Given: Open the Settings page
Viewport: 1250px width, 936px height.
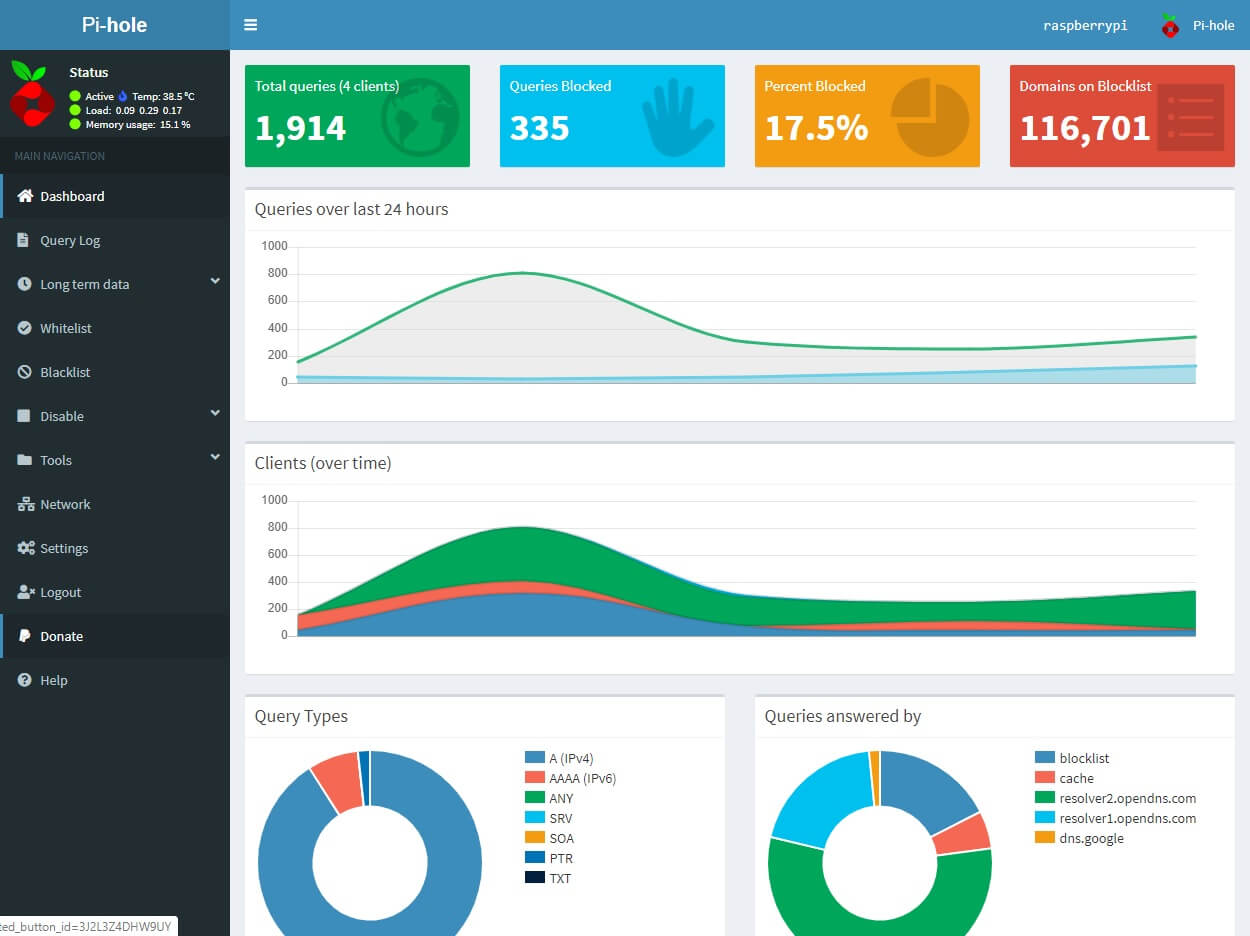Looking at the screenshot, I should (x=115, y=548).
